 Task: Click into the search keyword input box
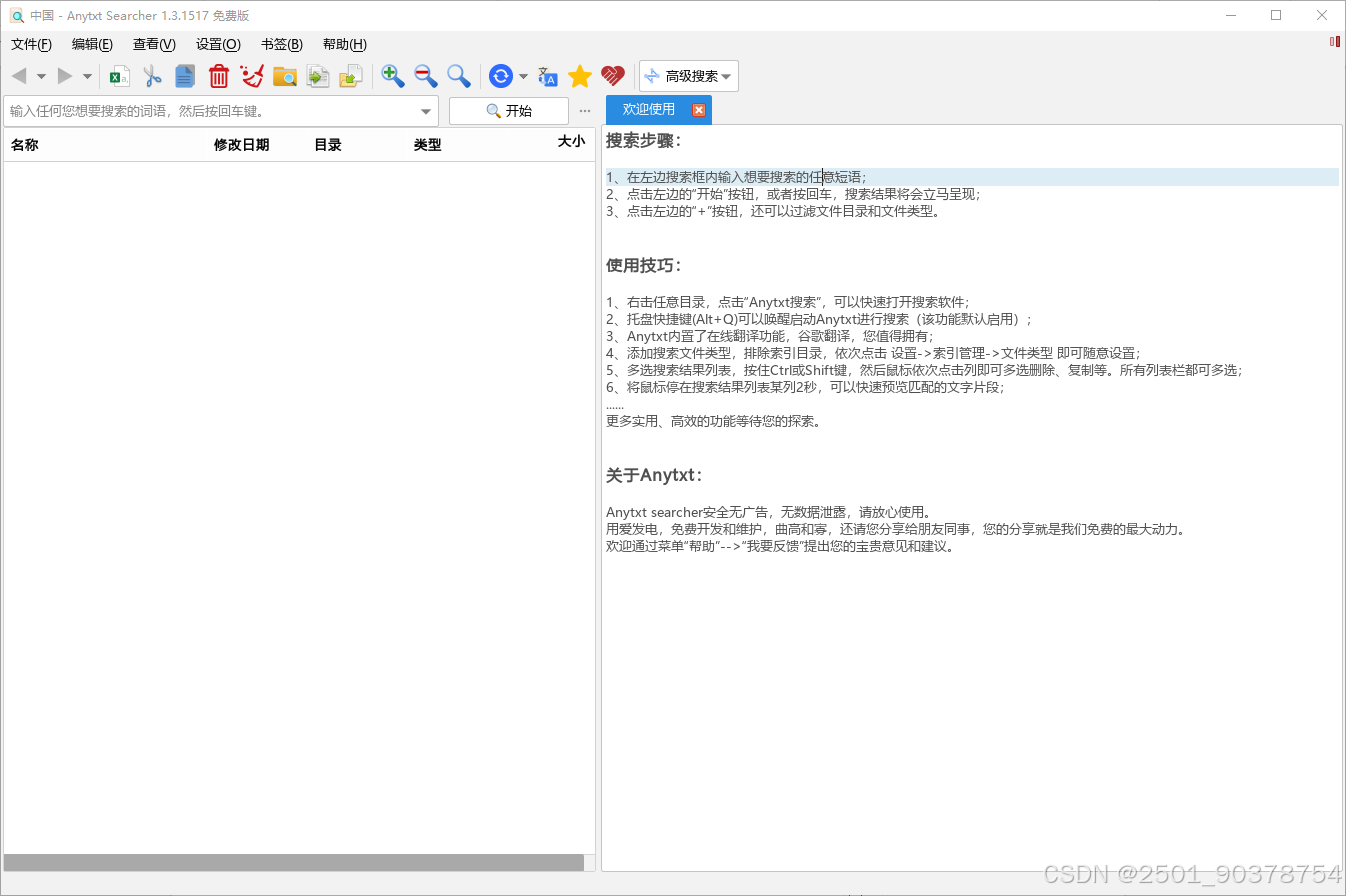tap(210, 111)
